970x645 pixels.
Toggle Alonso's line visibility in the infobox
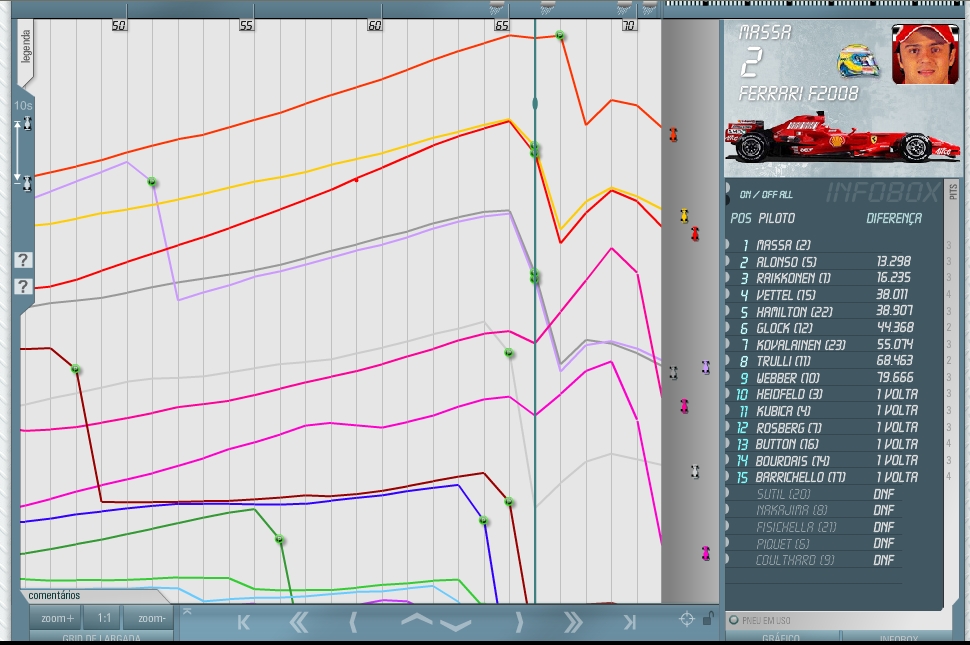pyautogui.click(x=729, y=262)
